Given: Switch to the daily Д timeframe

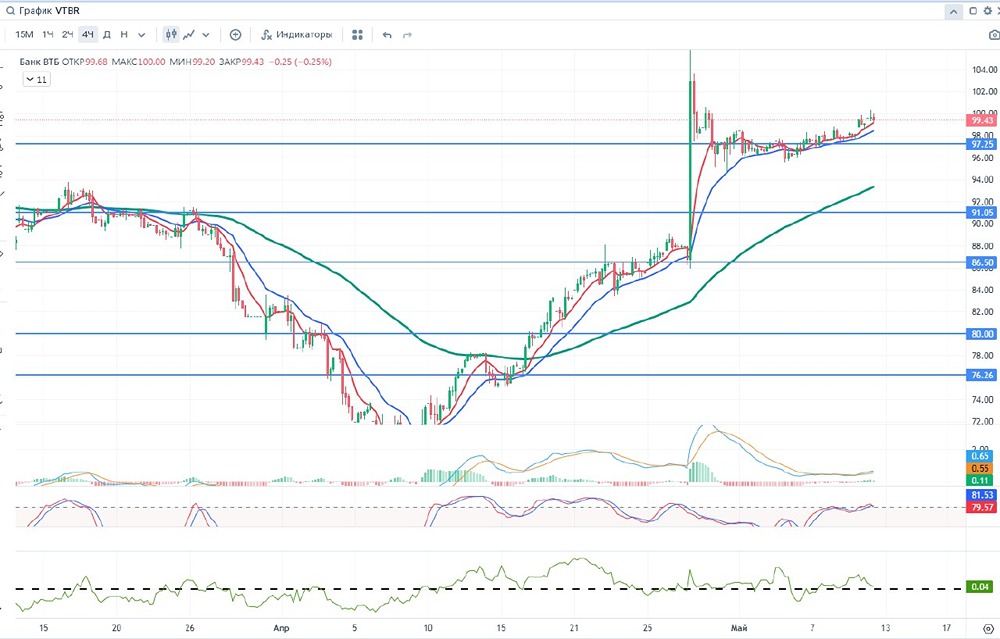Looking at the screenshot, I should click(107, 34).
